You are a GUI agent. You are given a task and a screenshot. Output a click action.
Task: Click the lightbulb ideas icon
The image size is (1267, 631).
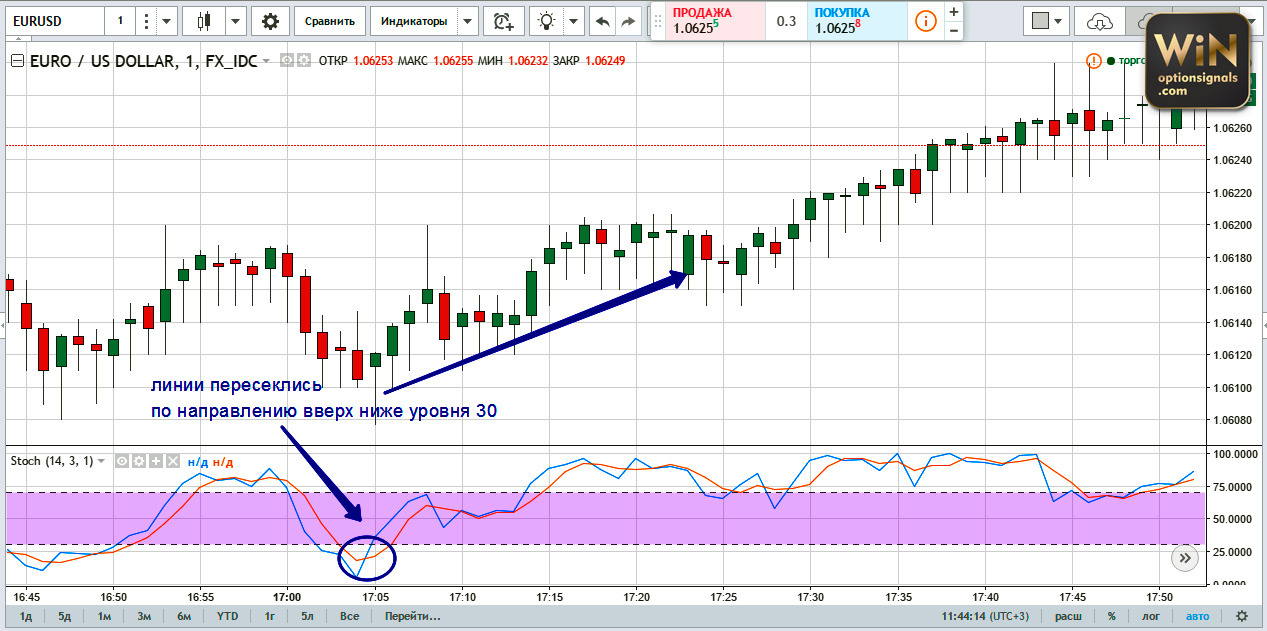point(545,20)
